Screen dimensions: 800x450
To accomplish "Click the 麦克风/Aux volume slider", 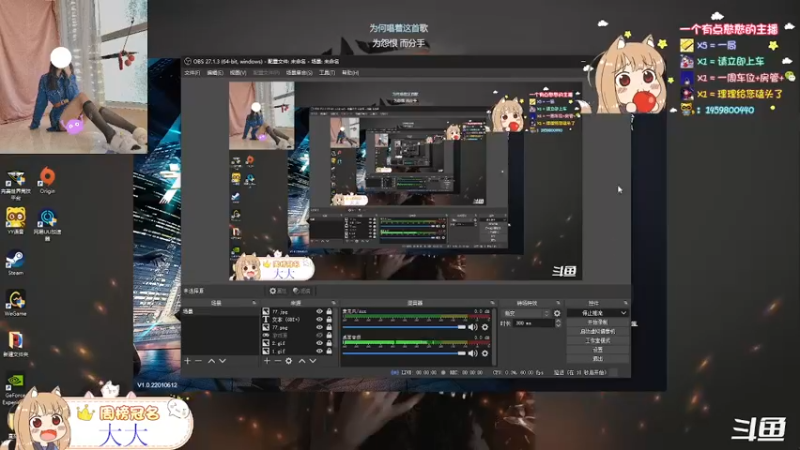I will [404, 327].
